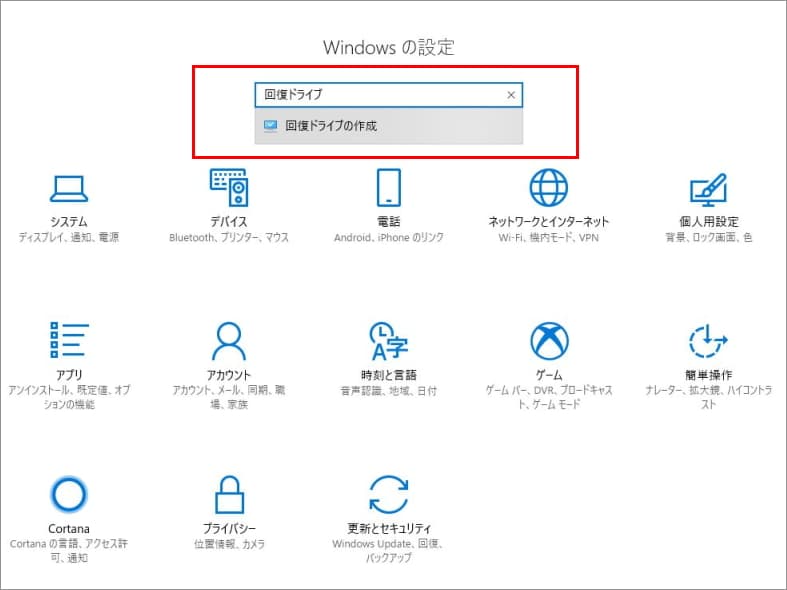Image resolution: width=787 pixels, height=590 pixels.
Task: Click the 回復ドライブ search input field
Action: point(388,95)
